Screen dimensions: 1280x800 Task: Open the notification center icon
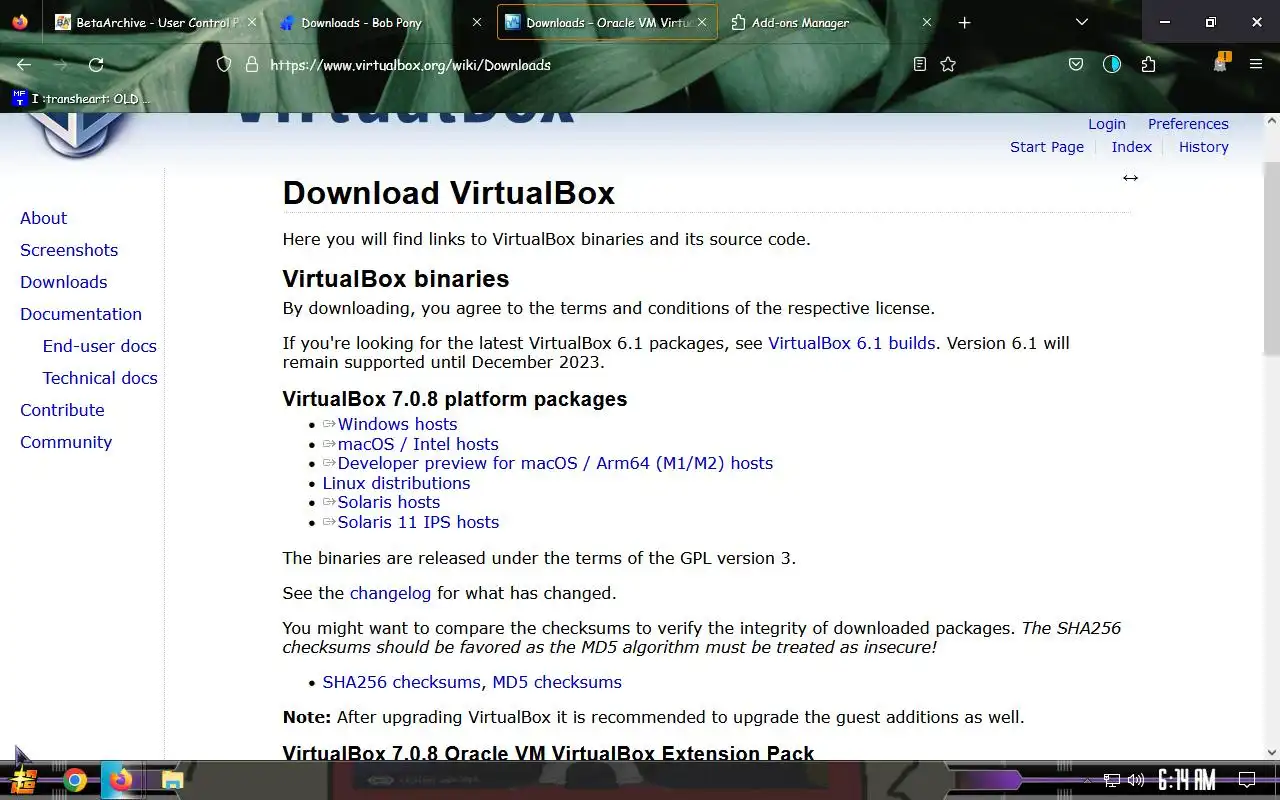[x=1247, y=780]
